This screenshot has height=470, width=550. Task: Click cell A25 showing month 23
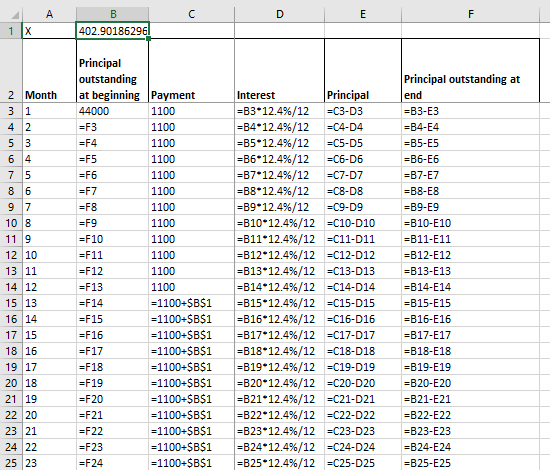(x=49, y=463)
